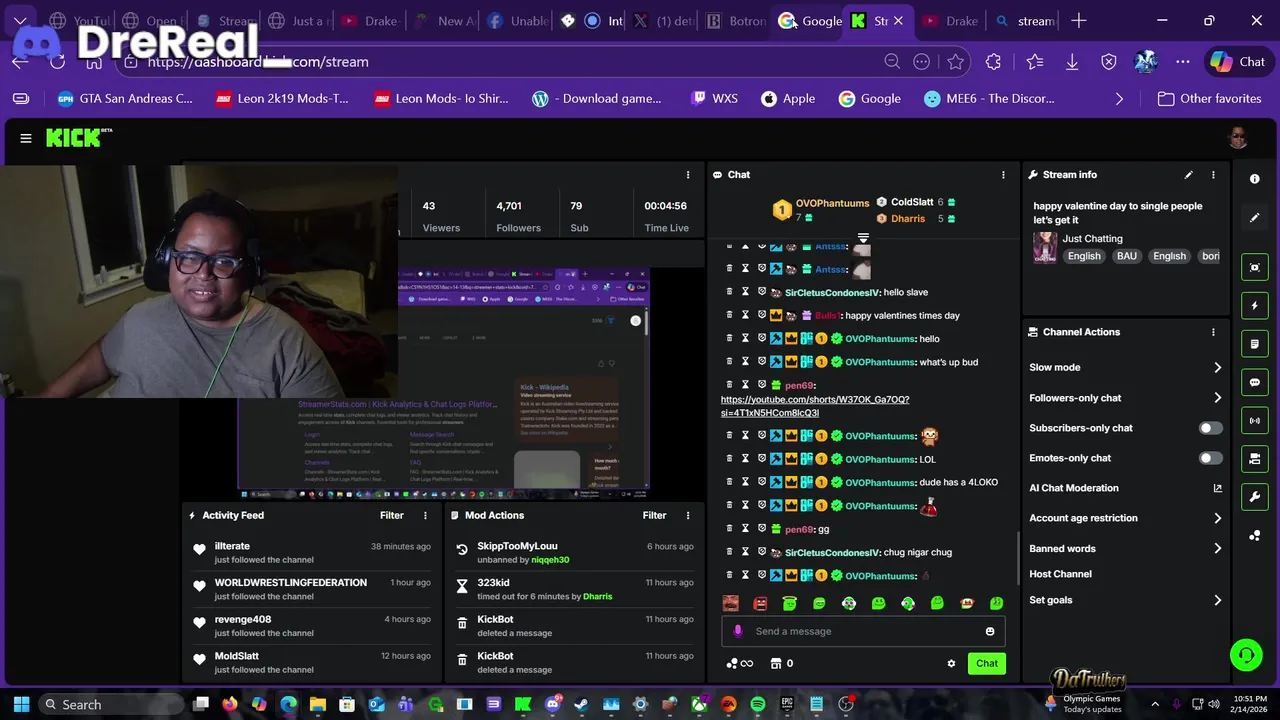This screenshot has width=1280, height=720.
Task: Click Host Channel action
Action: [1060, 574]
